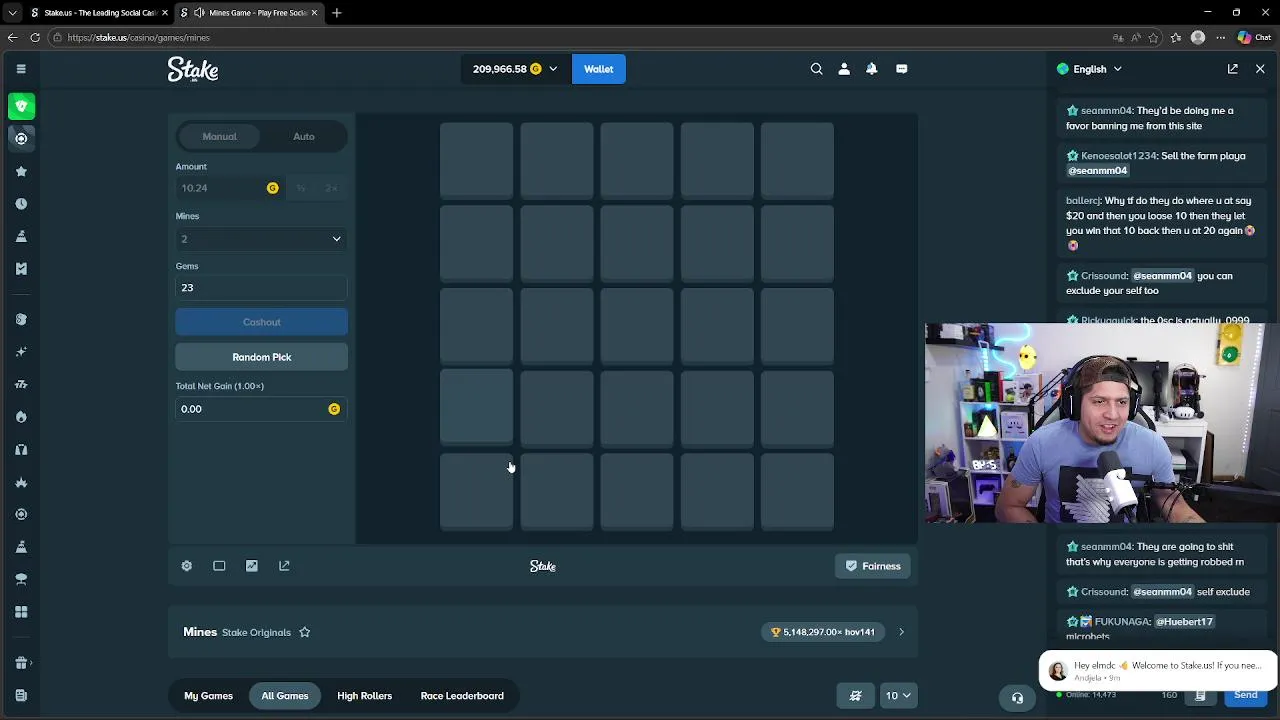The image size is (1280, 720).
Task: Switch to the My Games tab
Action: pyautogui.click(x=208, y=696)
